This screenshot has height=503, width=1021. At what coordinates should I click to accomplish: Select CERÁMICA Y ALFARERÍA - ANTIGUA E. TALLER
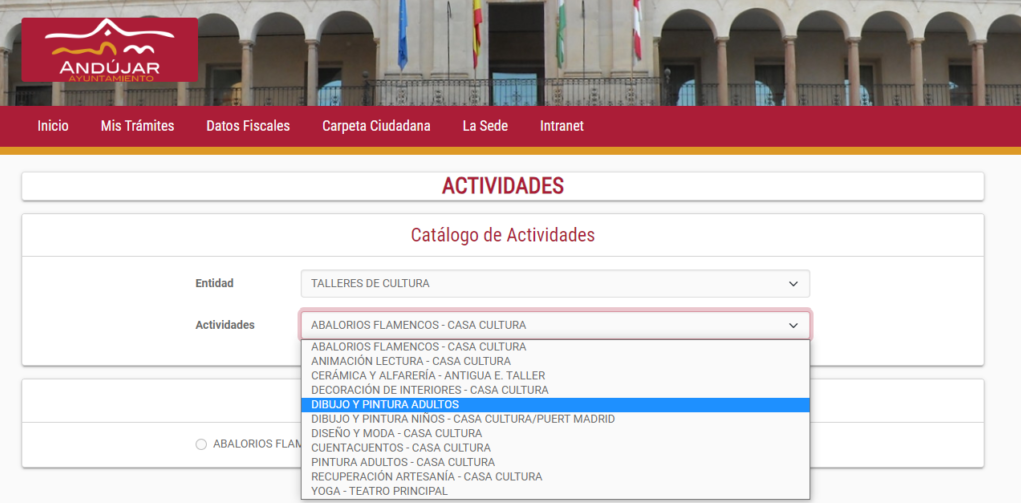coord(555,376)
